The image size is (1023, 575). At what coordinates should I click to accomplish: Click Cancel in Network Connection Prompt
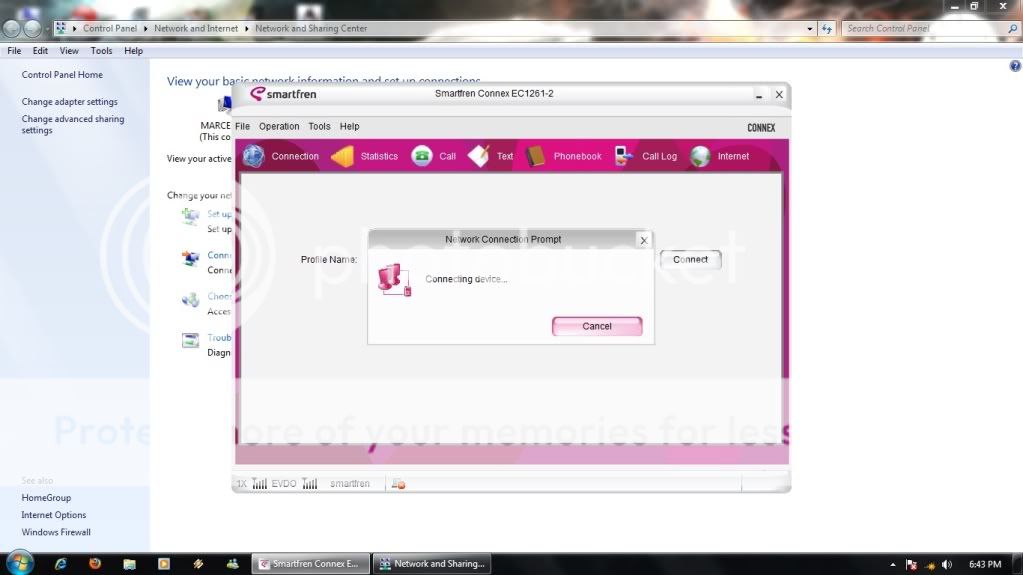pos(597,326)
